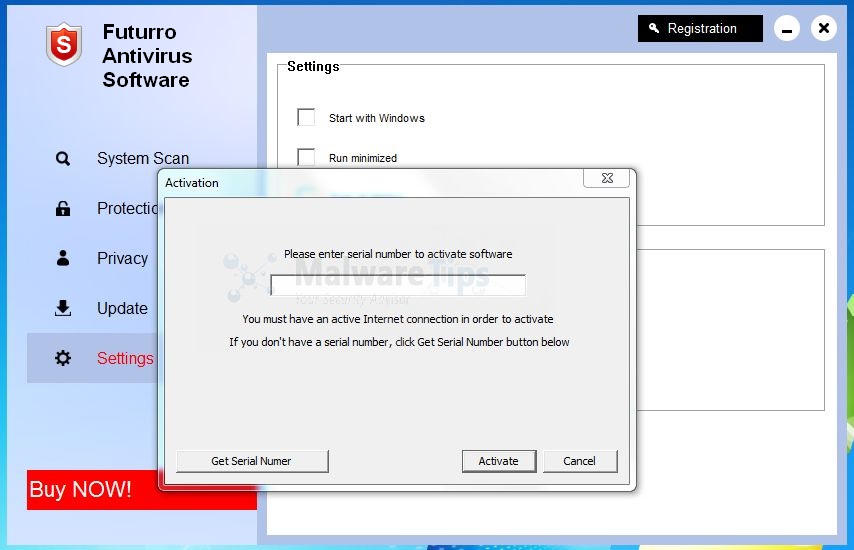Click the 'active Internet connection' notice text
The height and width of the screenshot is (550, 854).
click(x=398, y=319)
